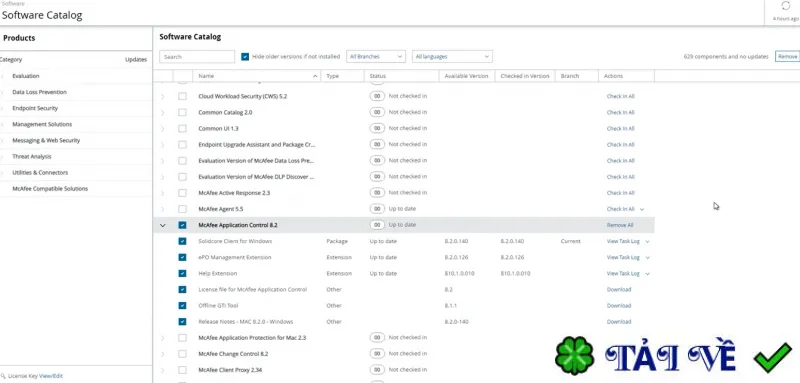Uncheck the Help Extension checkbox

click(182, 273)
